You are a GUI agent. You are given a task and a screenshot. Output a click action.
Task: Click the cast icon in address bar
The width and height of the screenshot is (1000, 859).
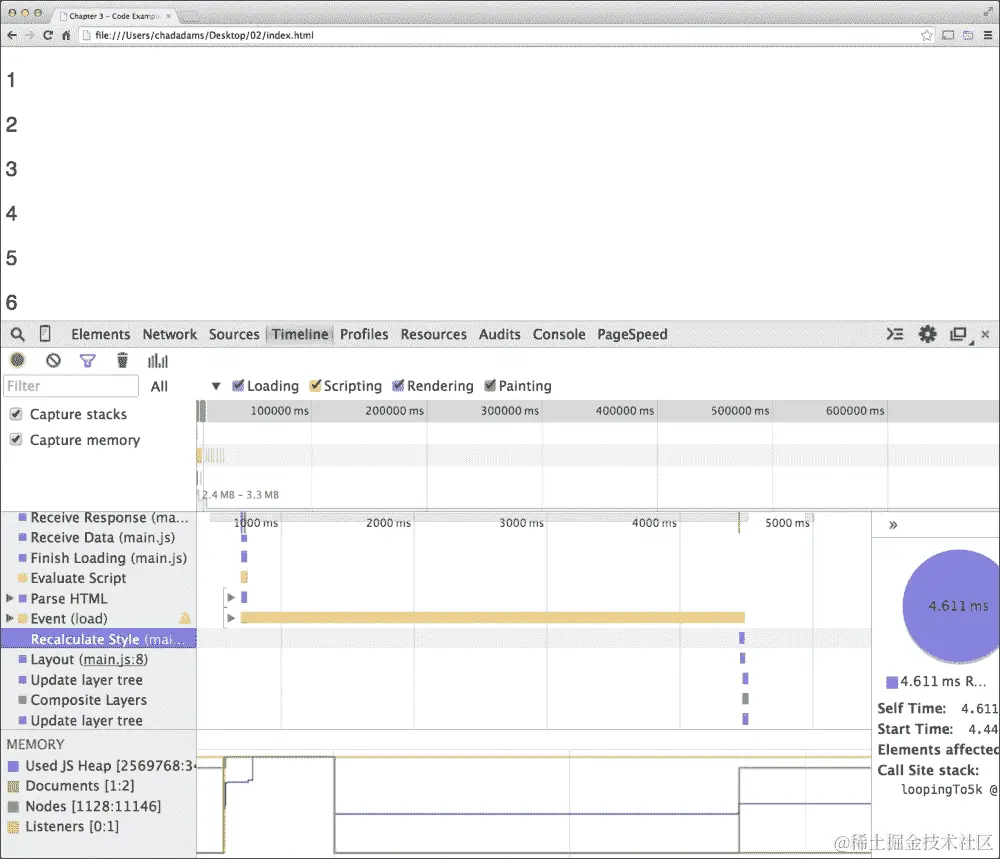[948, 35]
